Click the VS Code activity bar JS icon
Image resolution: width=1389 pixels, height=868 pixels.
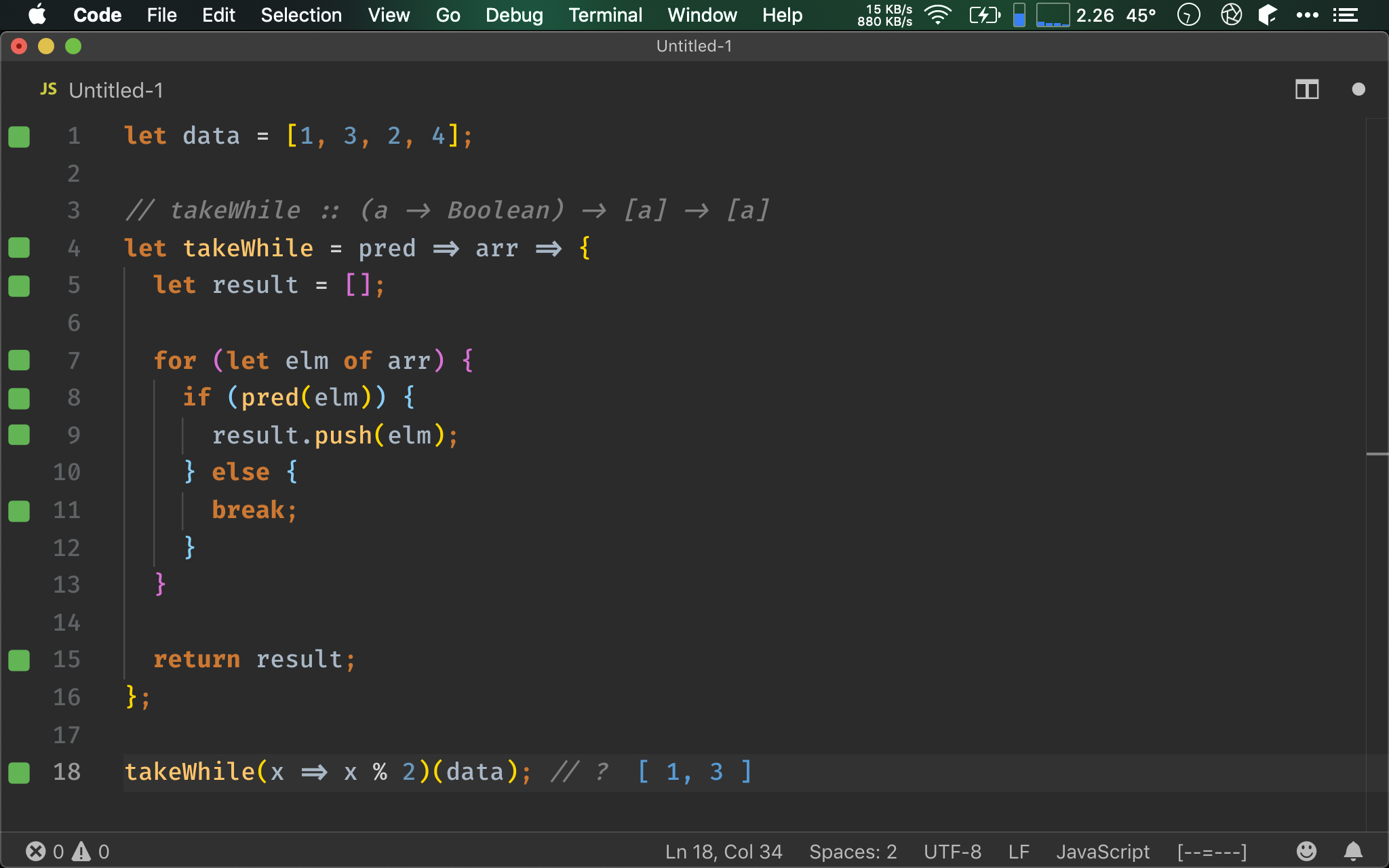tap(48, 90)
